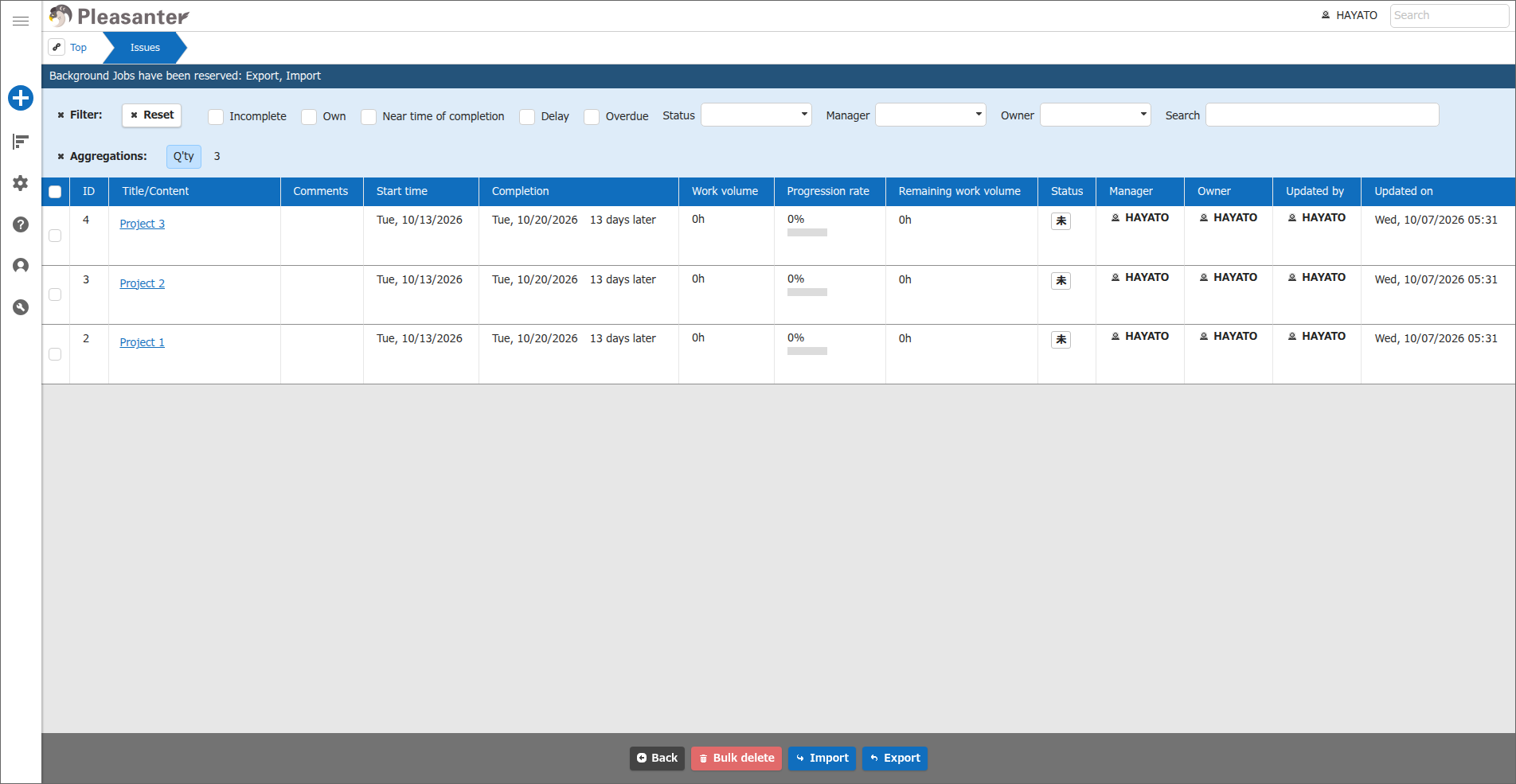The height and width of the screenshot is (784, 1516).
Task: Select the row checkbox for Project 3
Action: pos(55,236)
